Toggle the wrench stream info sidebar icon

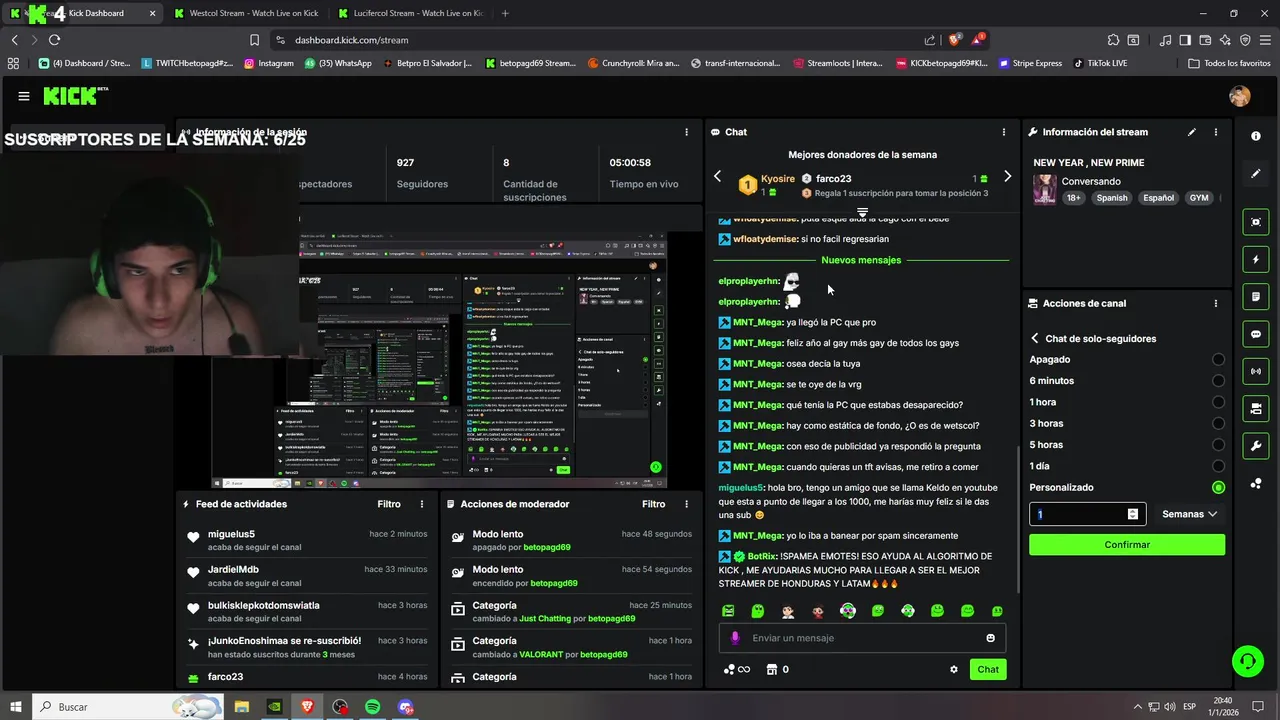pos(1256,445)
